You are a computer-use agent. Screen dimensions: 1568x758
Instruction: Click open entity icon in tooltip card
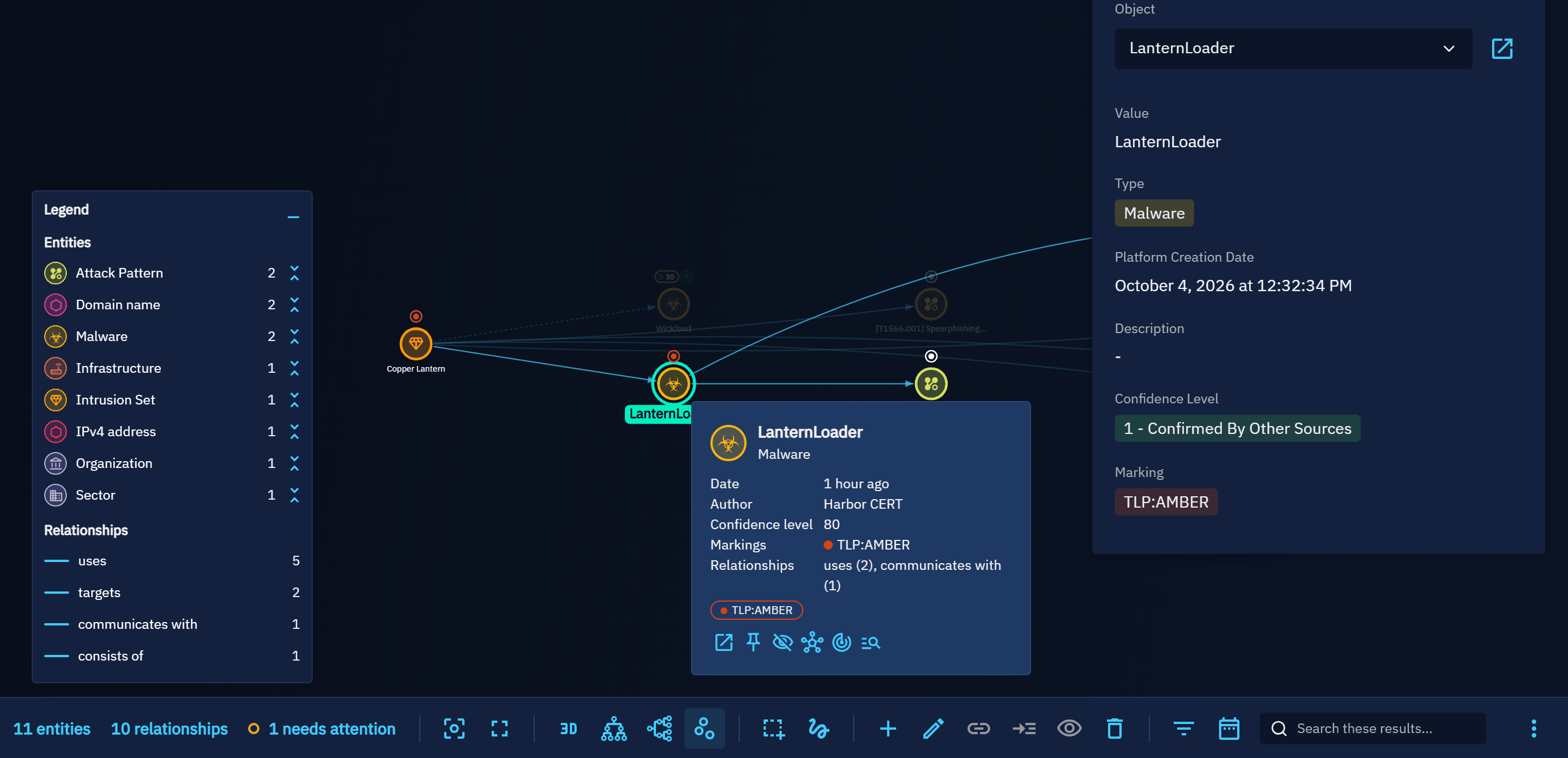click(x=724, y=642)
